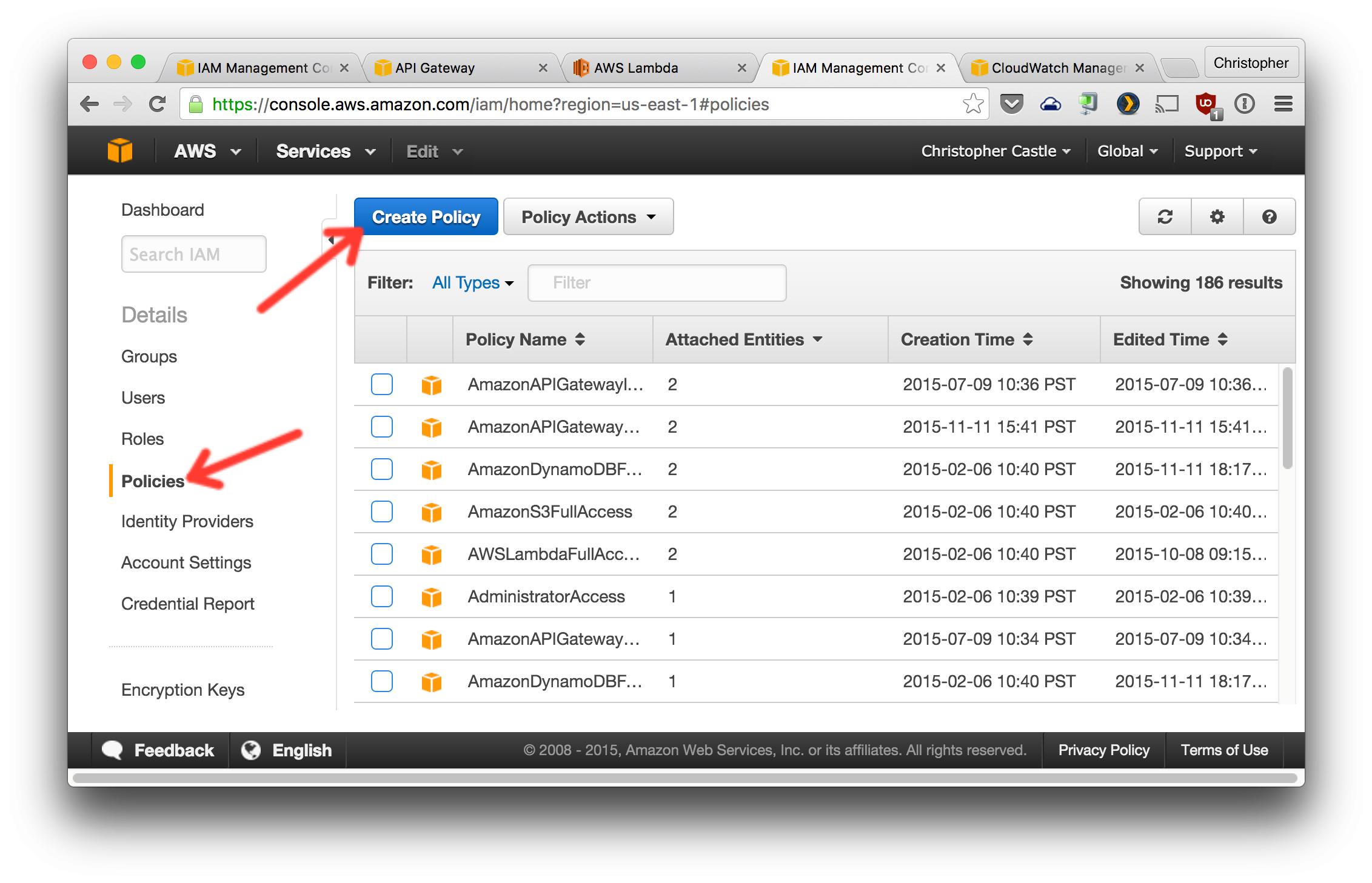This screenshot has width=1372, height=883.
Task: Check the AmazonS3FullAccess policy checkbox
Action: tap(382, 511)
